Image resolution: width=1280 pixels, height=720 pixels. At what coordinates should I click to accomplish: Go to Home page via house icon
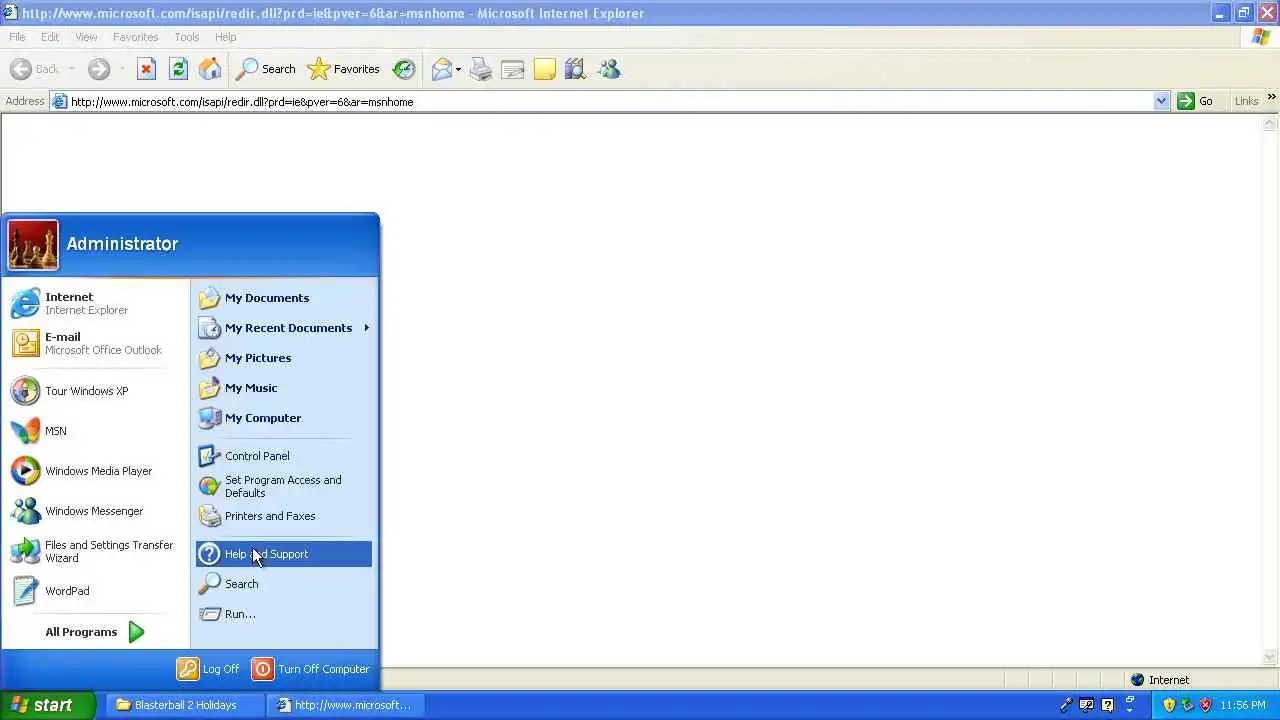pos(210,69)
